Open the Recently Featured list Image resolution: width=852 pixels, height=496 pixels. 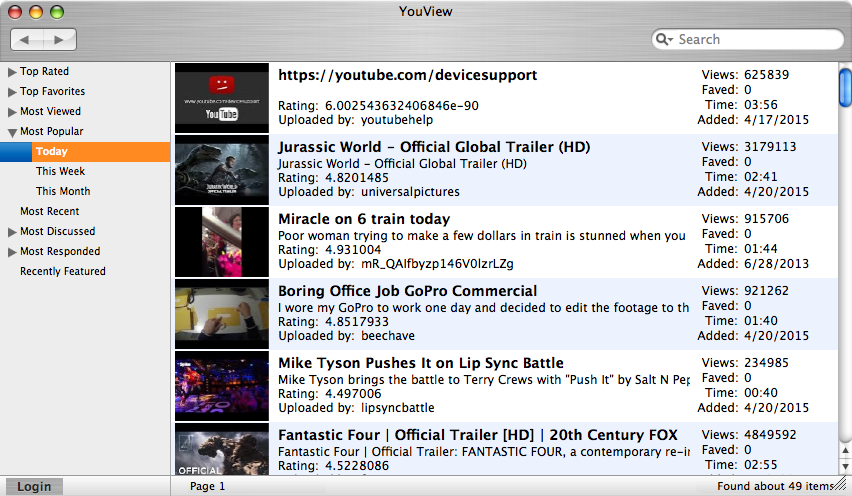pyautogui.click(x=63, y=272)
